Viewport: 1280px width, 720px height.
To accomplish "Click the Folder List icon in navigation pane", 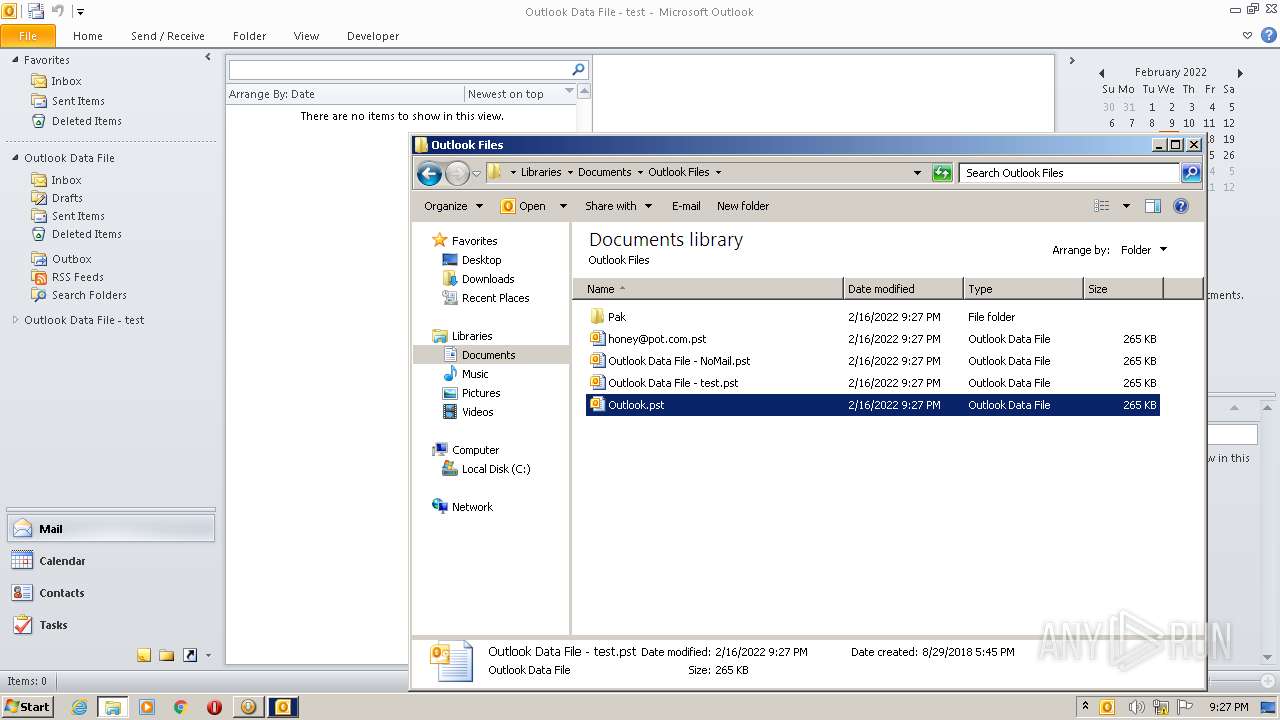I will pyautogui.click(x=166, y=656).
